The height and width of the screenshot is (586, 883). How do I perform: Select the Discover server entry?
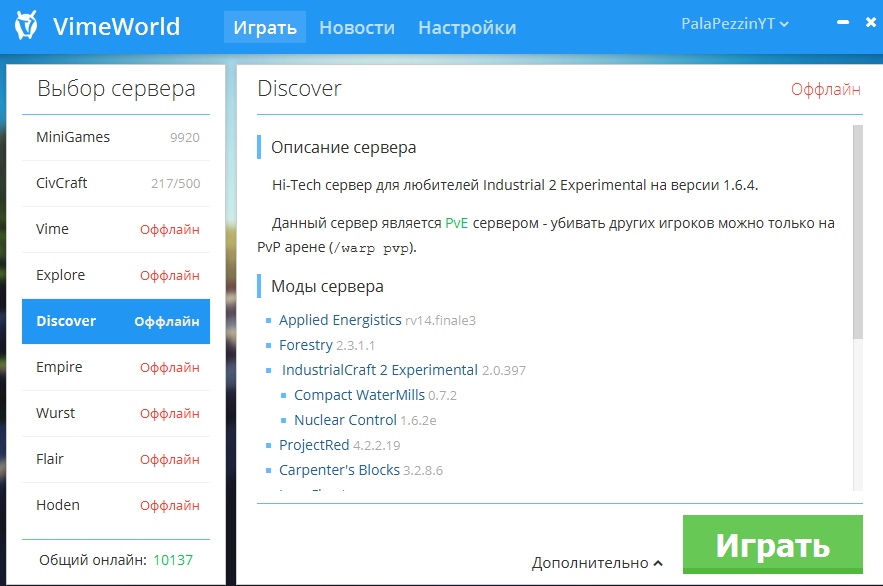(x=116, y=321)
